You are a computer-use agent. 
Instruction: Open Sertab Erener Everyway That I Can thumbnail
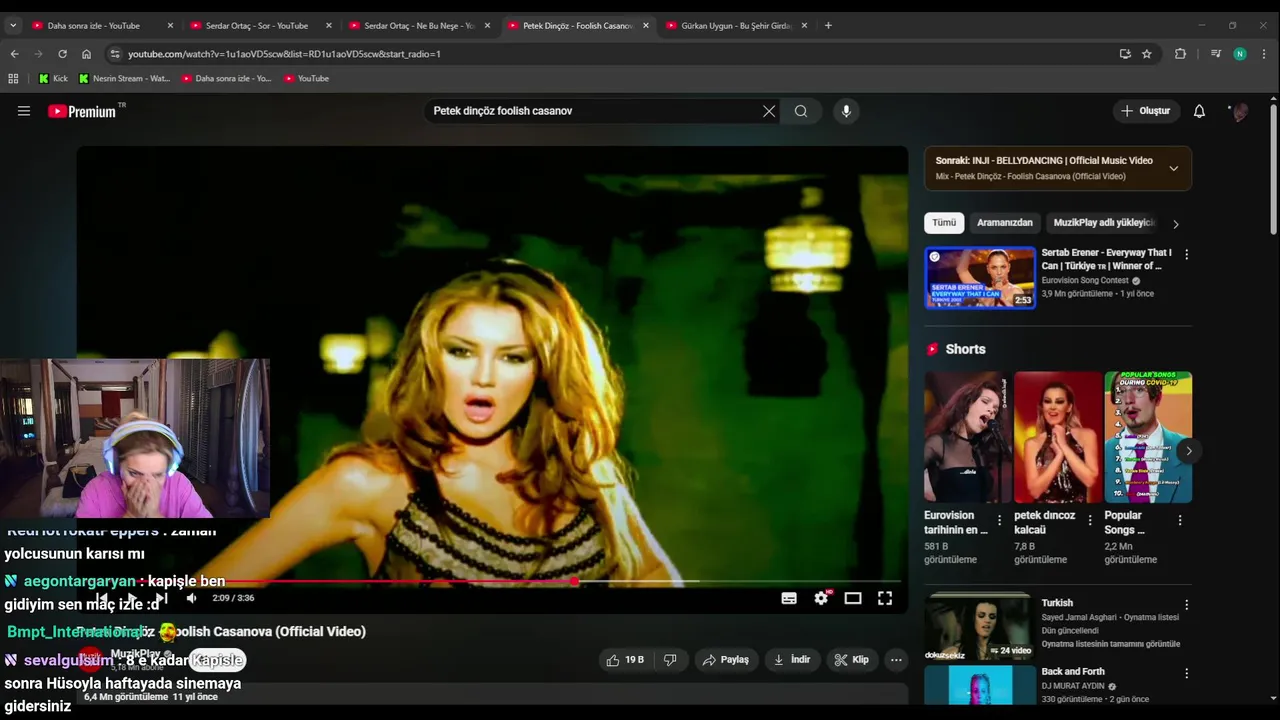[x=980, y=278]
